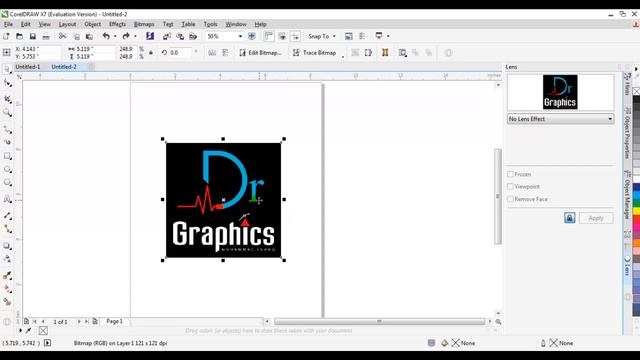The image size is (640, 360).
Task: Toggle the Frozen checkbox
Action: [x=510, y=174]
